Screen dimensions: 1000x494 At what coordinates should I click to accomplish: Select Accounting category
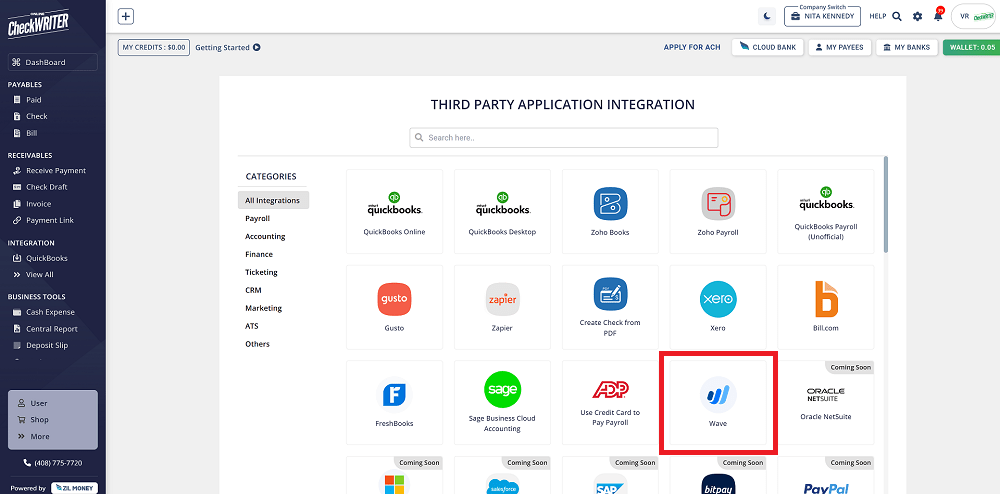pyautogui.click(x=265, y=236)
